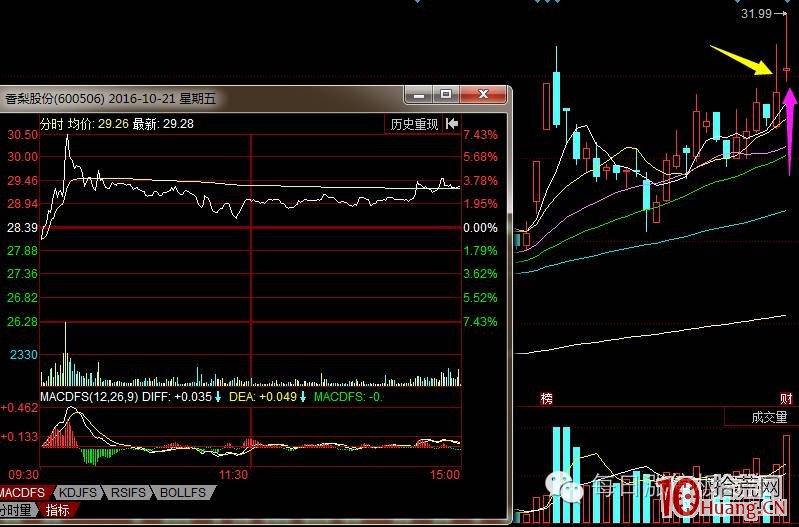Switch to the MACDFS indicator tab
Image resolution: width=799 pixels, height=527 pixels.
22,493
